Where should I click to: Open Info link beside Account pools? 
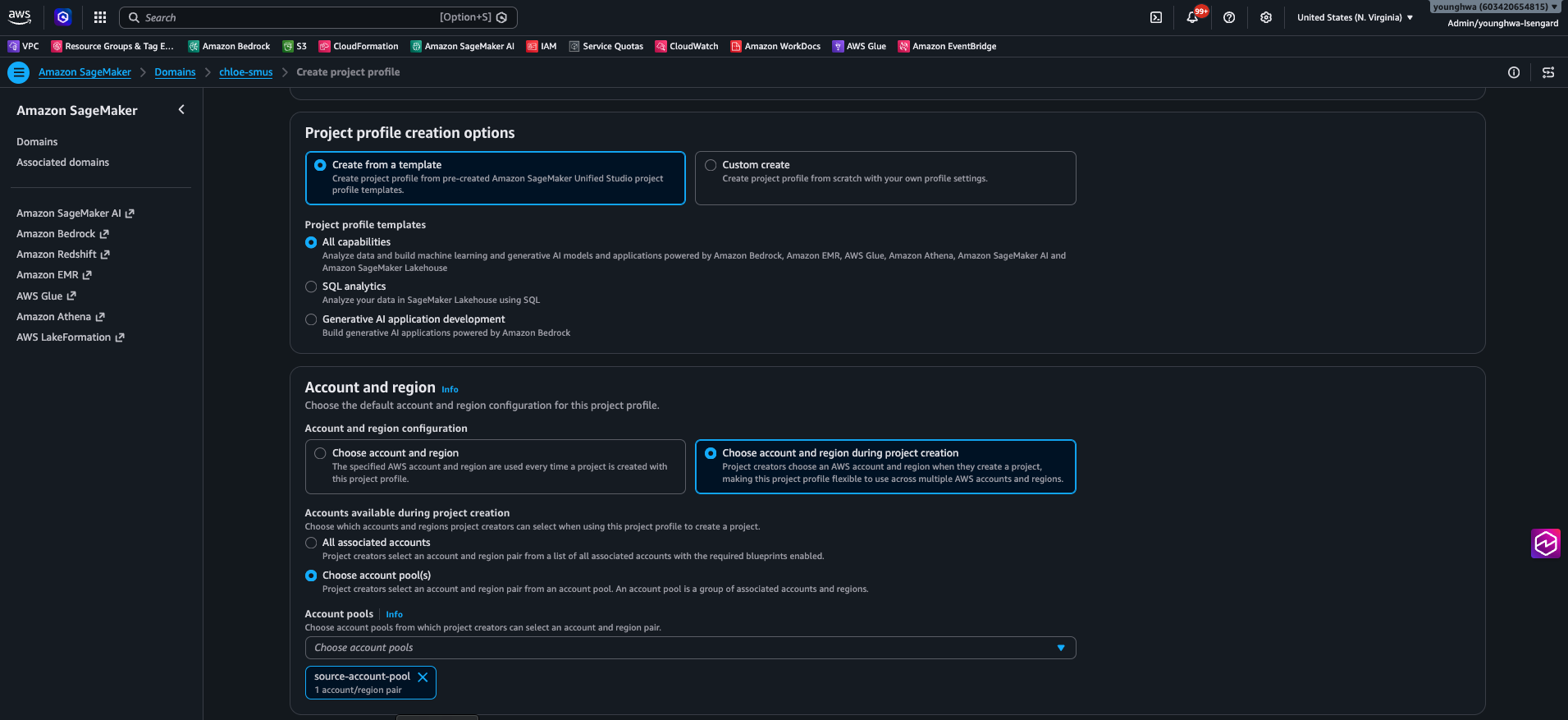tap(394, 614)
